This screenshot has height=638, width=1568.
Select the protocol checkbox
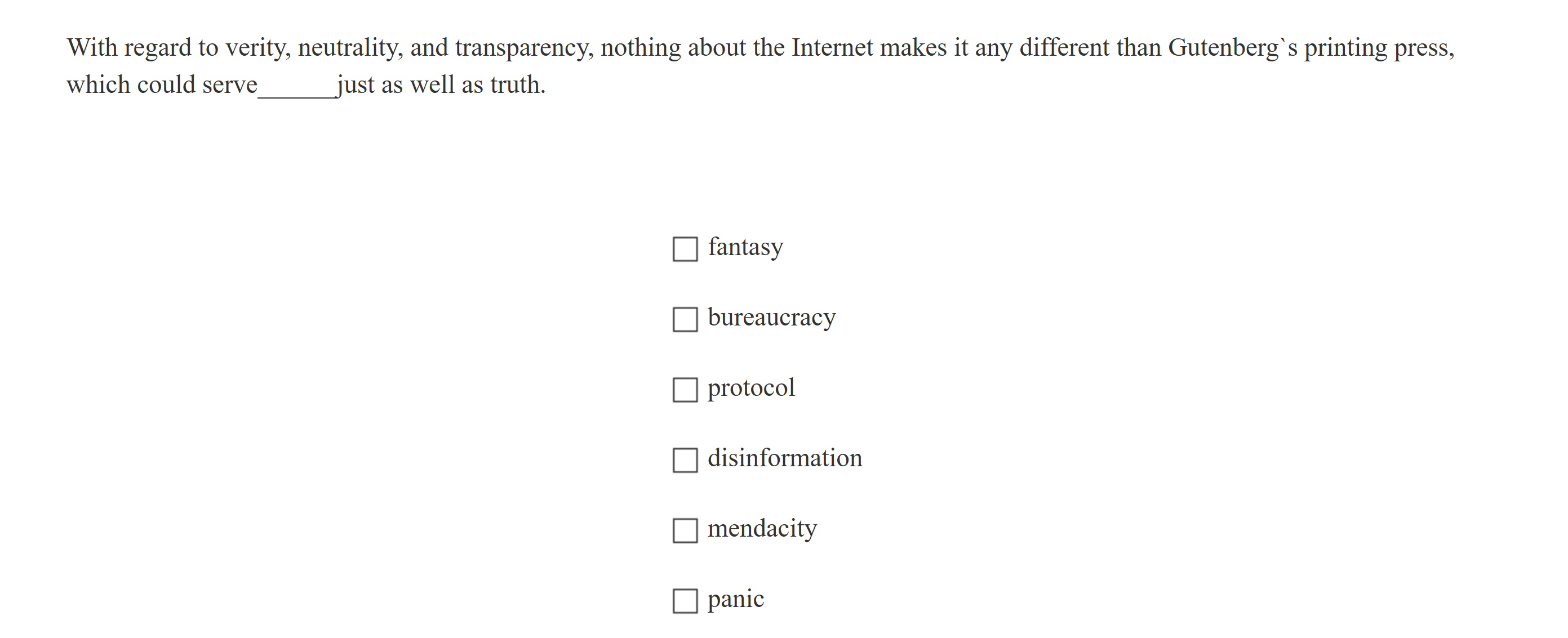pos(685,390)
